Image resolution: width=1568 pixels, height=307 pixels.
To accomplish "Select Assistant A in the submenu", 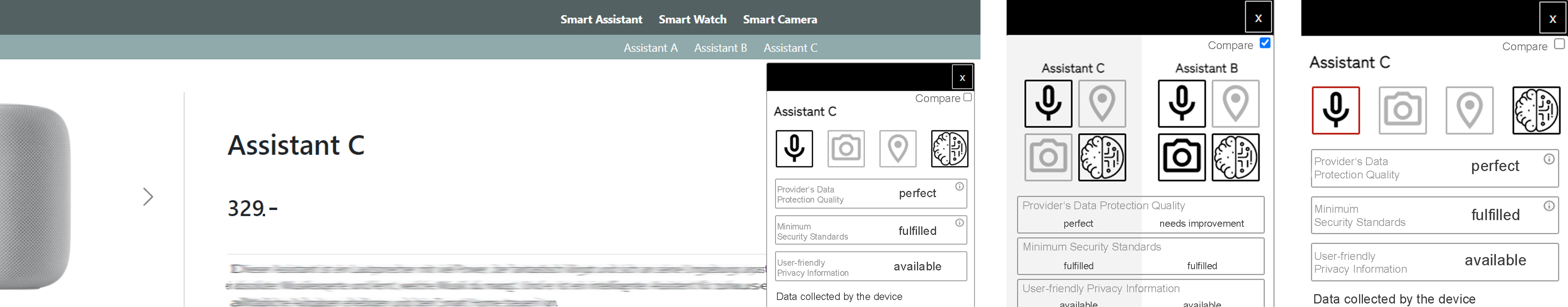I will pyautogui.click(x=650, y=48).
